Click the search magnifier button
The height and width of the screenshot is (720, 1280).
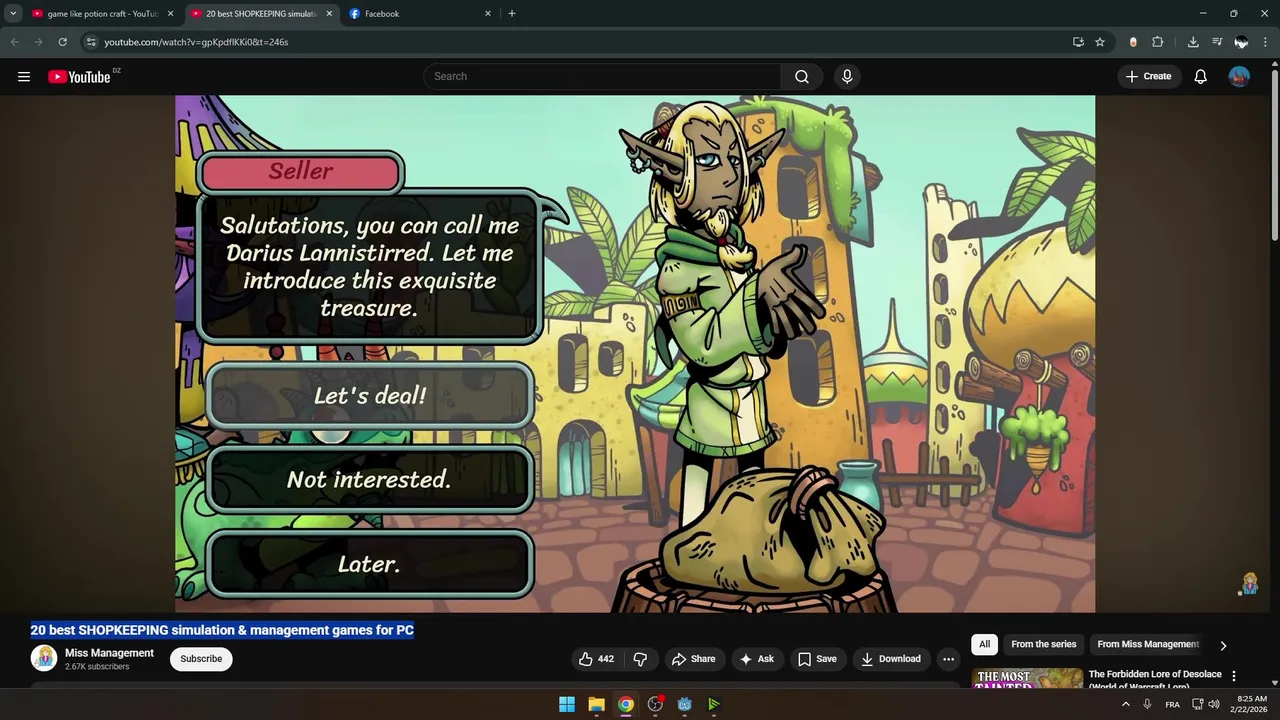tap(802, 76)
